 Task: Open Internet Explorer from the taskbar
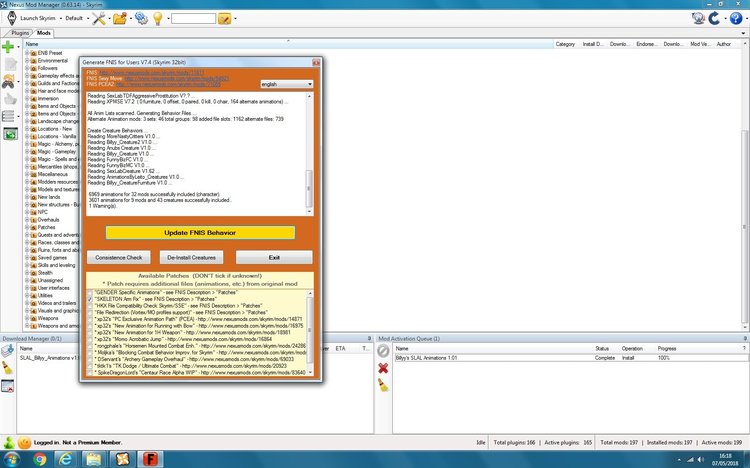[66, 459]
